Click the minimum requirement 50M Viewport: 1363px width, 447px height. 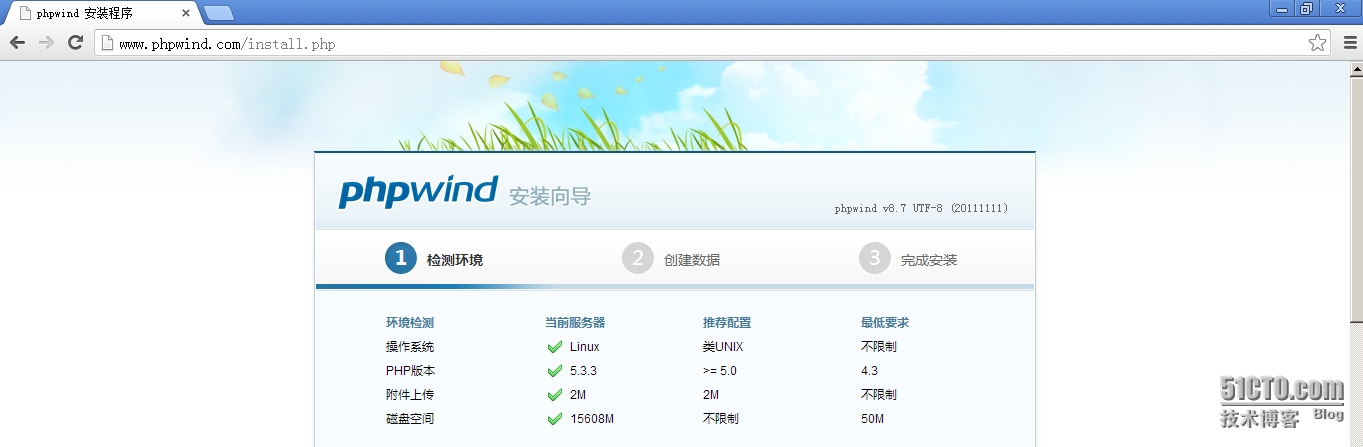(873, 419)
